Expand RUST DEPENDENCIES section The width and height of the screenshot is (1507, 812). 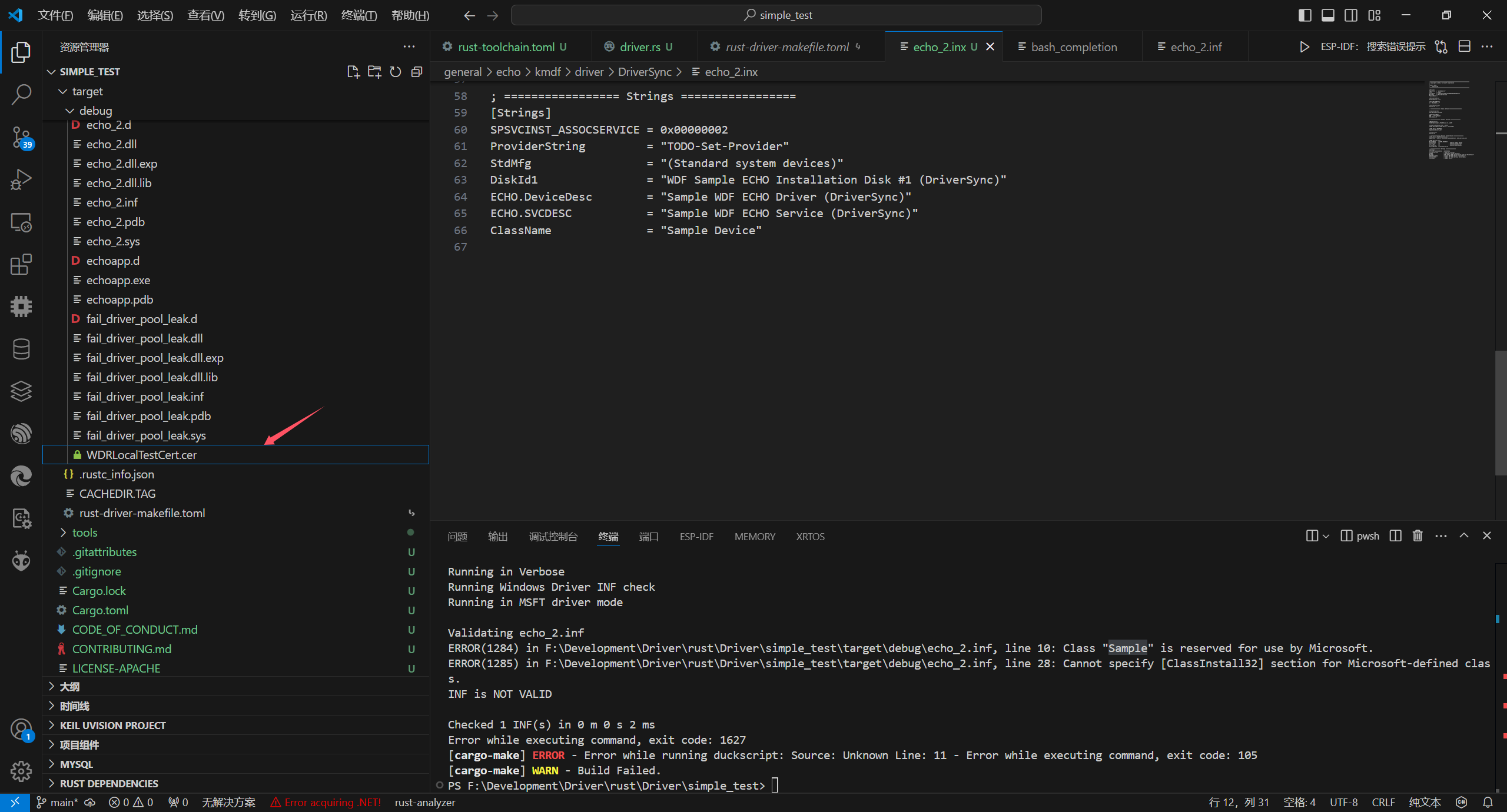(109, 784)
